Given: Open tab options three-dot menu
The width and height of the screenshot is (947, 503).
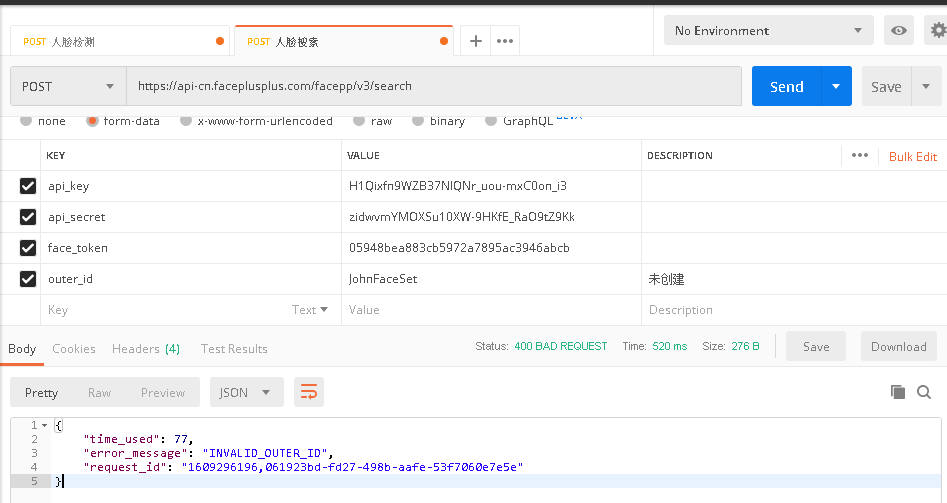Looking at the screenshot, I should click(x=505, y=41).
